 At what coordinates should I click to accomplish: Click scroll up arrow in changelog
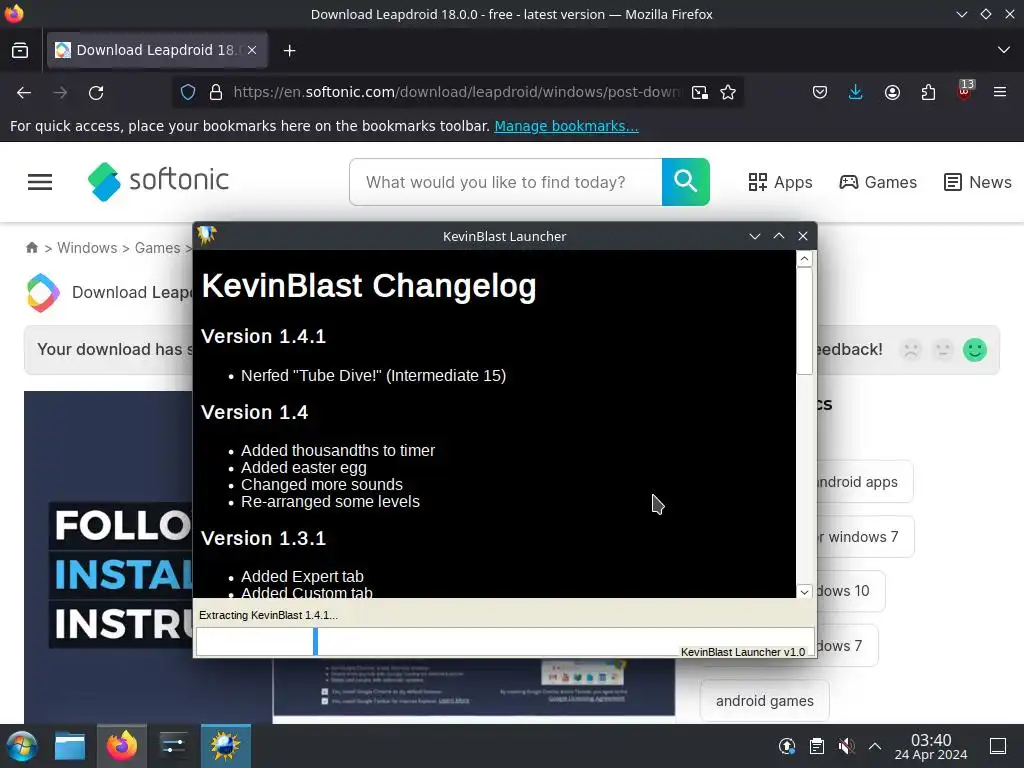tap(805, 259)
